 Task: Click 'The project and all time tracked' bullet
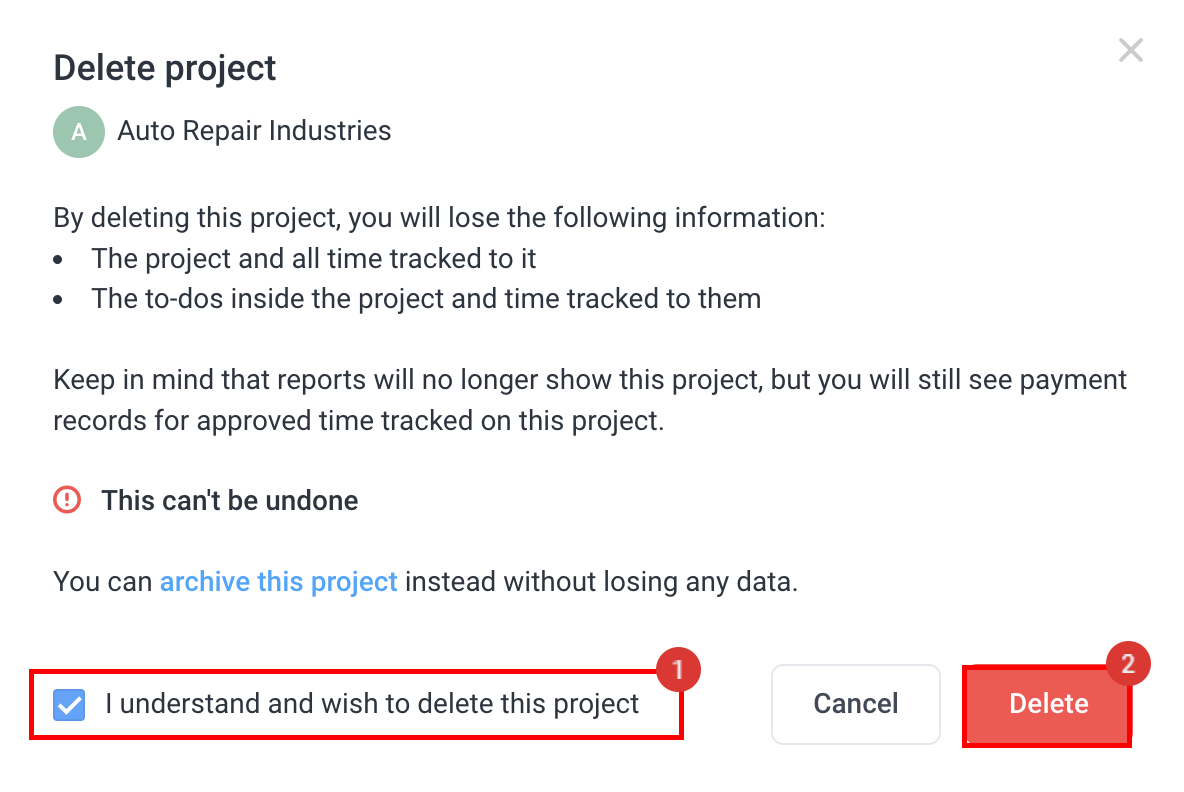(313, 258)
